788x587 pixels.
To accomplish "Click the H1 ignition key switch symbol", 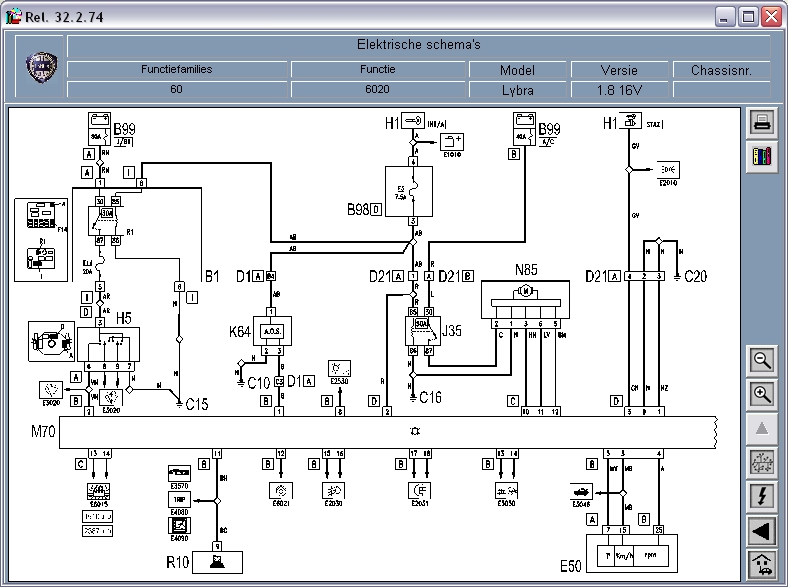I will [413, 121].
